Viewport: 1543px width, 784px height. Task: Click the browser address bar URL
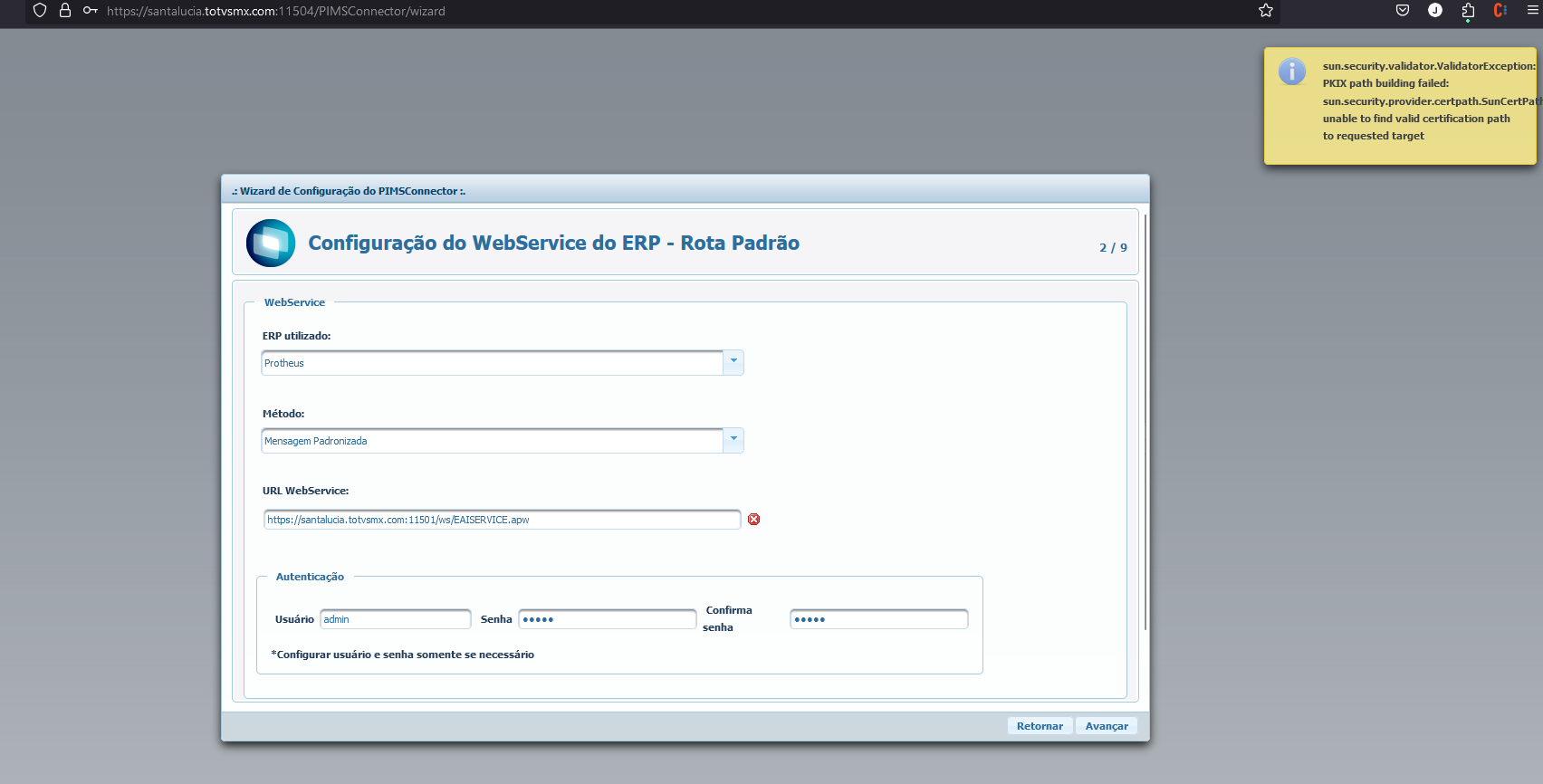pyautogui.click(x=276, y=11)
